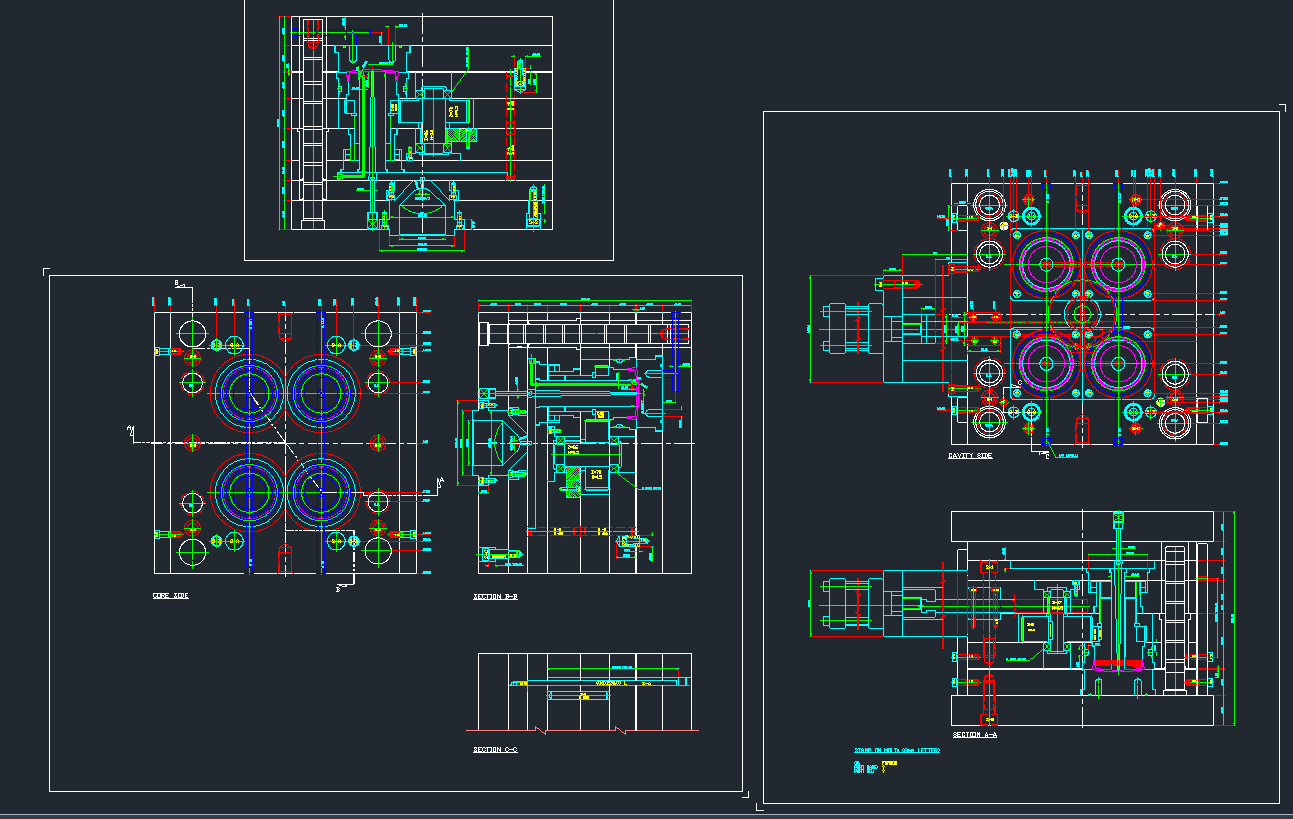1293x819 pixels.
Task: Select upper-left cavity circle in Core Side view
Action: click(247, 391)
